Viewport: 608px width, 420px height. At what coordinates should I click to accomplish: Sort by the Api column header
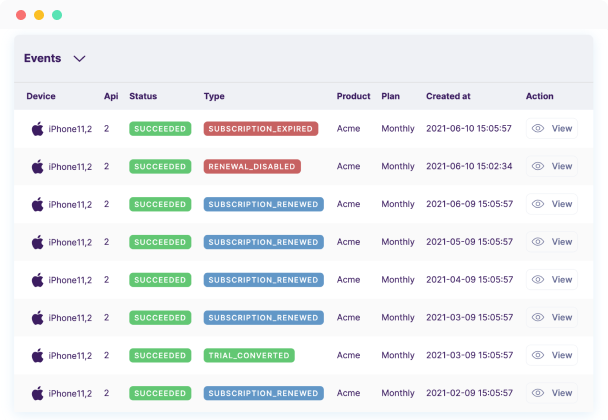pos(111,96)
